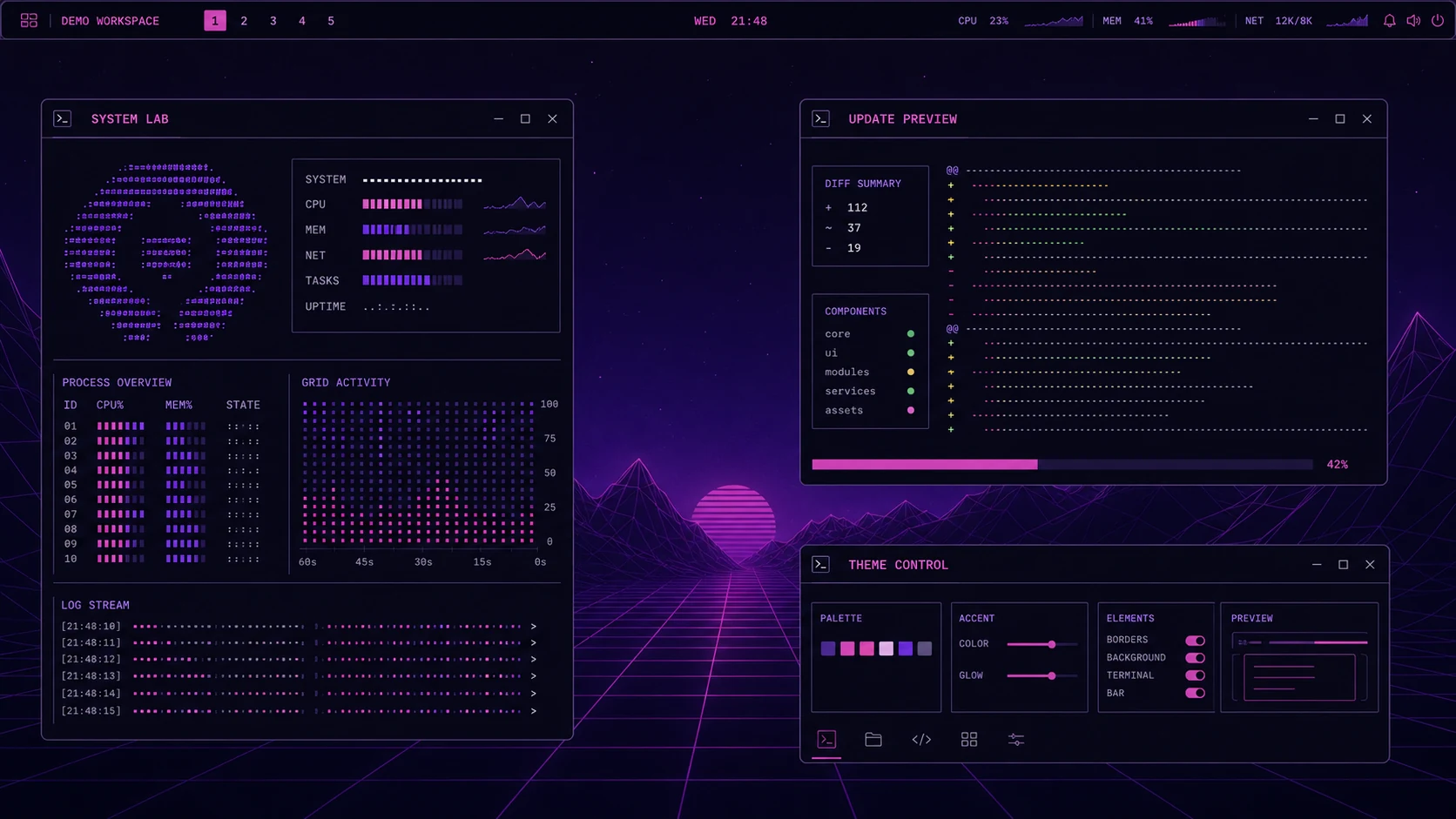1456x819 pixels.
Task: Click the MEM sparkline in System panel
Action: [x=515, y=230]
